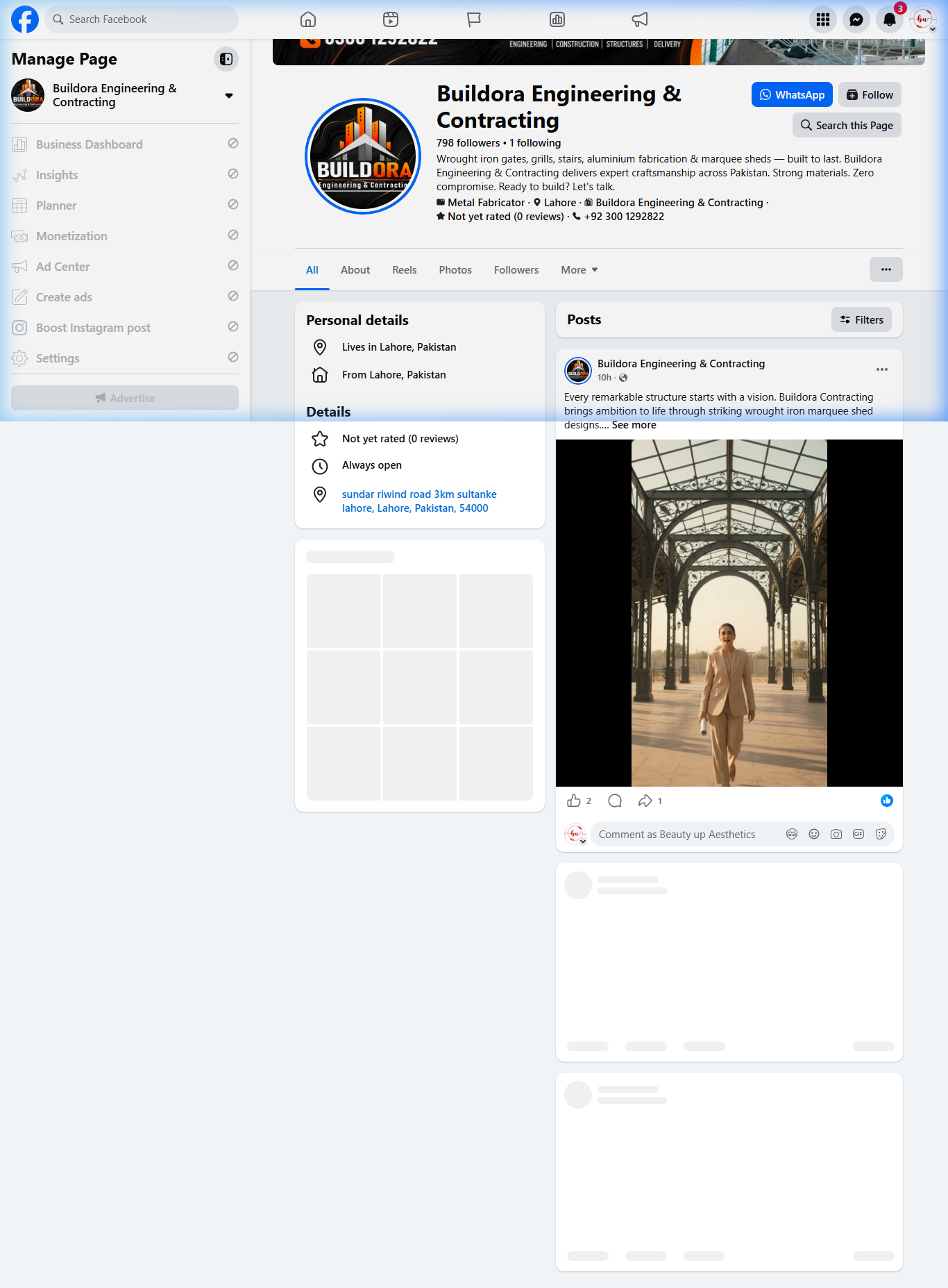Open Messenger chats
948x1288 pixels.
point(856,19)
